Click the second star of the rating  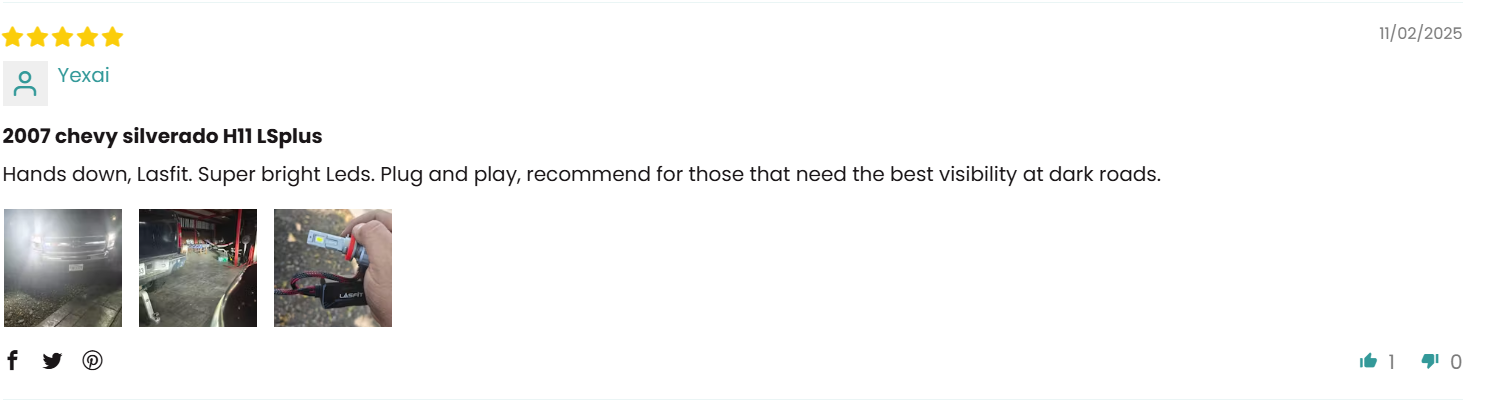[x=38, y=38]
